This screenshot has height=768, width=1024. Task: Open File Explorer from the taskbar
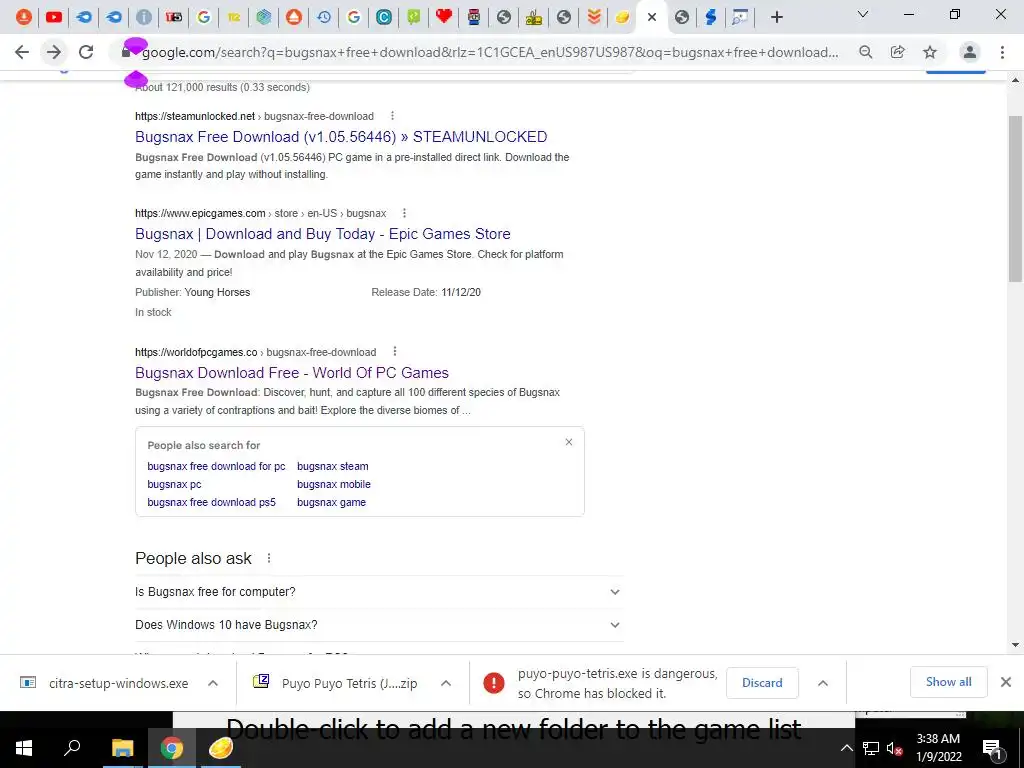click(x=122, y=748)
